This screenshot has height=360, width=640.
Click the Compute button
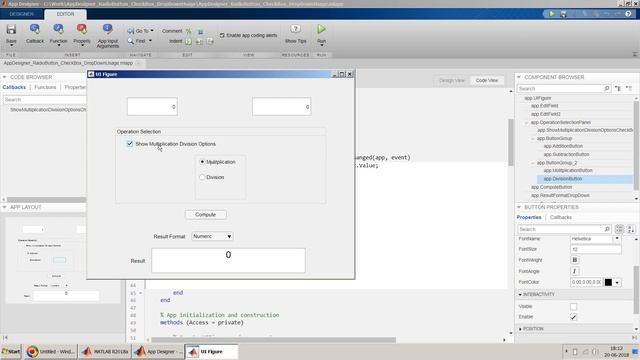click(x=205, y=215)
